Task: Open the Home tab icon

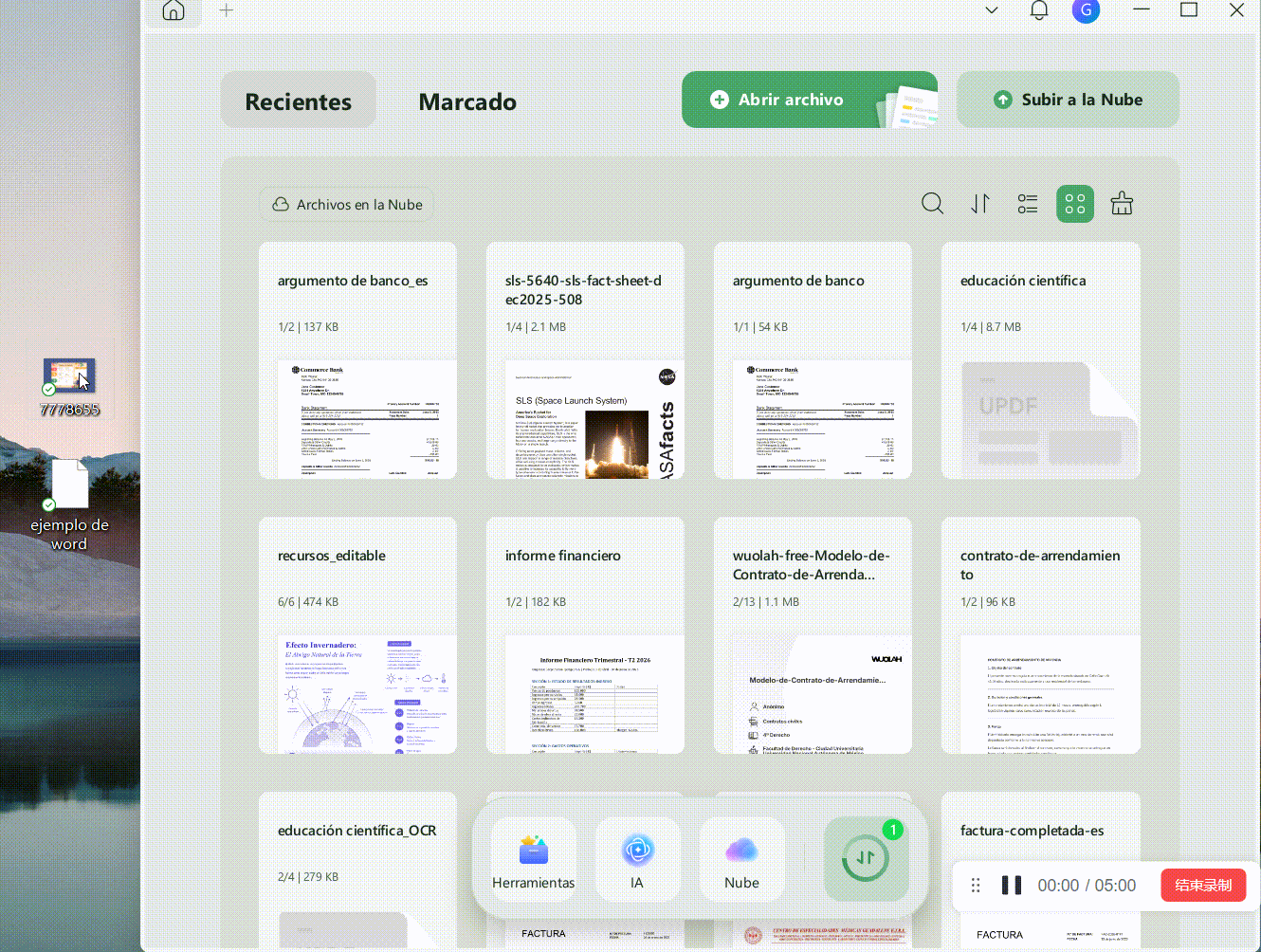Action: pos(174,10)
